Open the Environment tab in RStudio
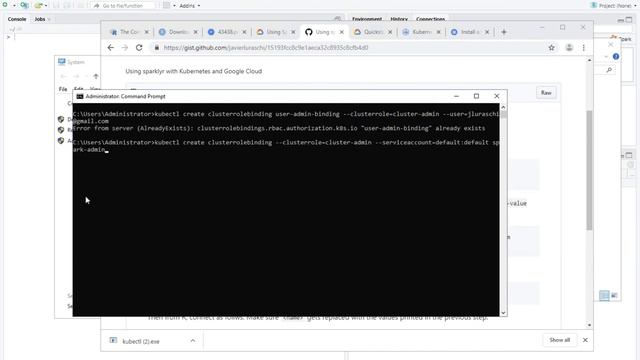This screenshot has height=360, width=640. (x=367, y=19)
